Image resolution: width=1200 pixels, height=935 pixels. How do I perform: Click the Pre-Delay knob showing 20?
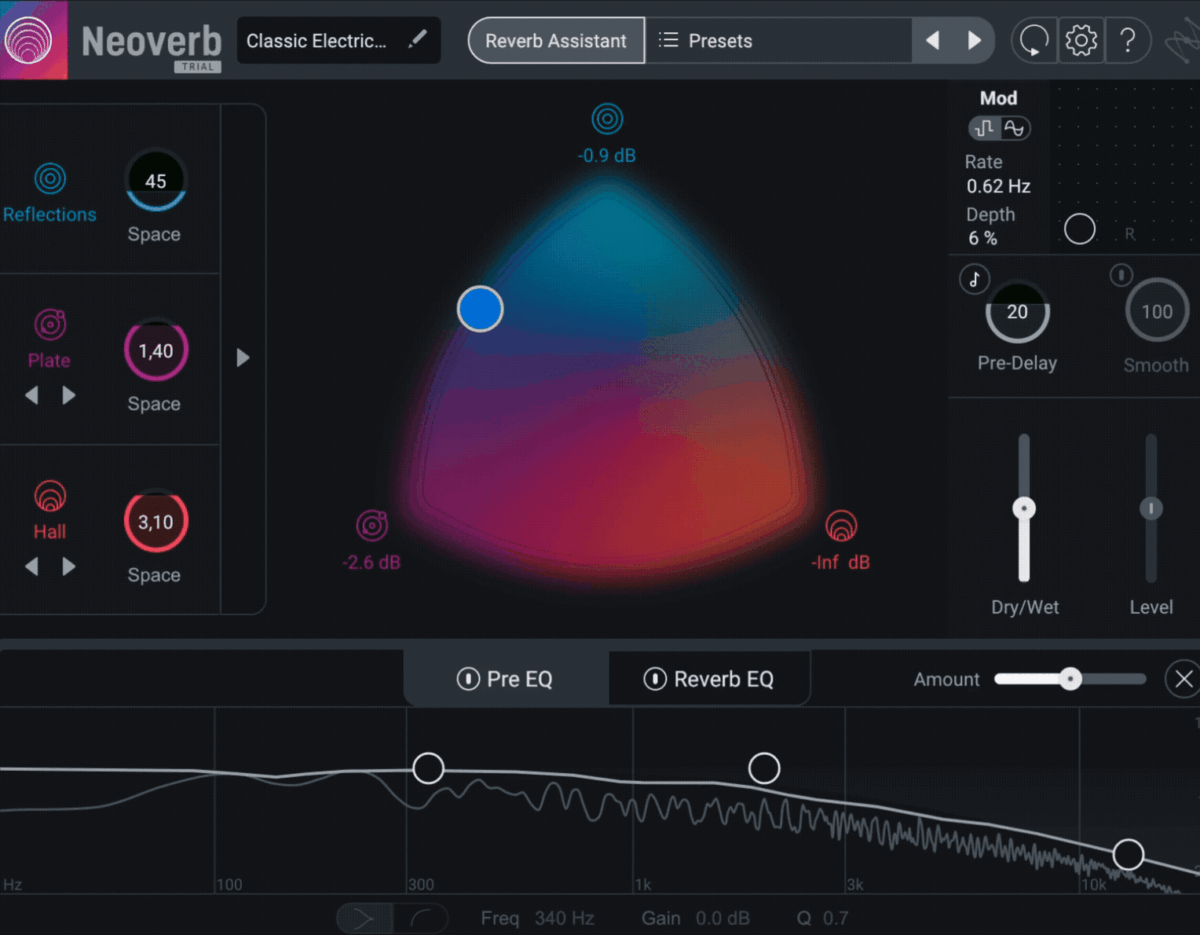click(x=1017, y=312)
